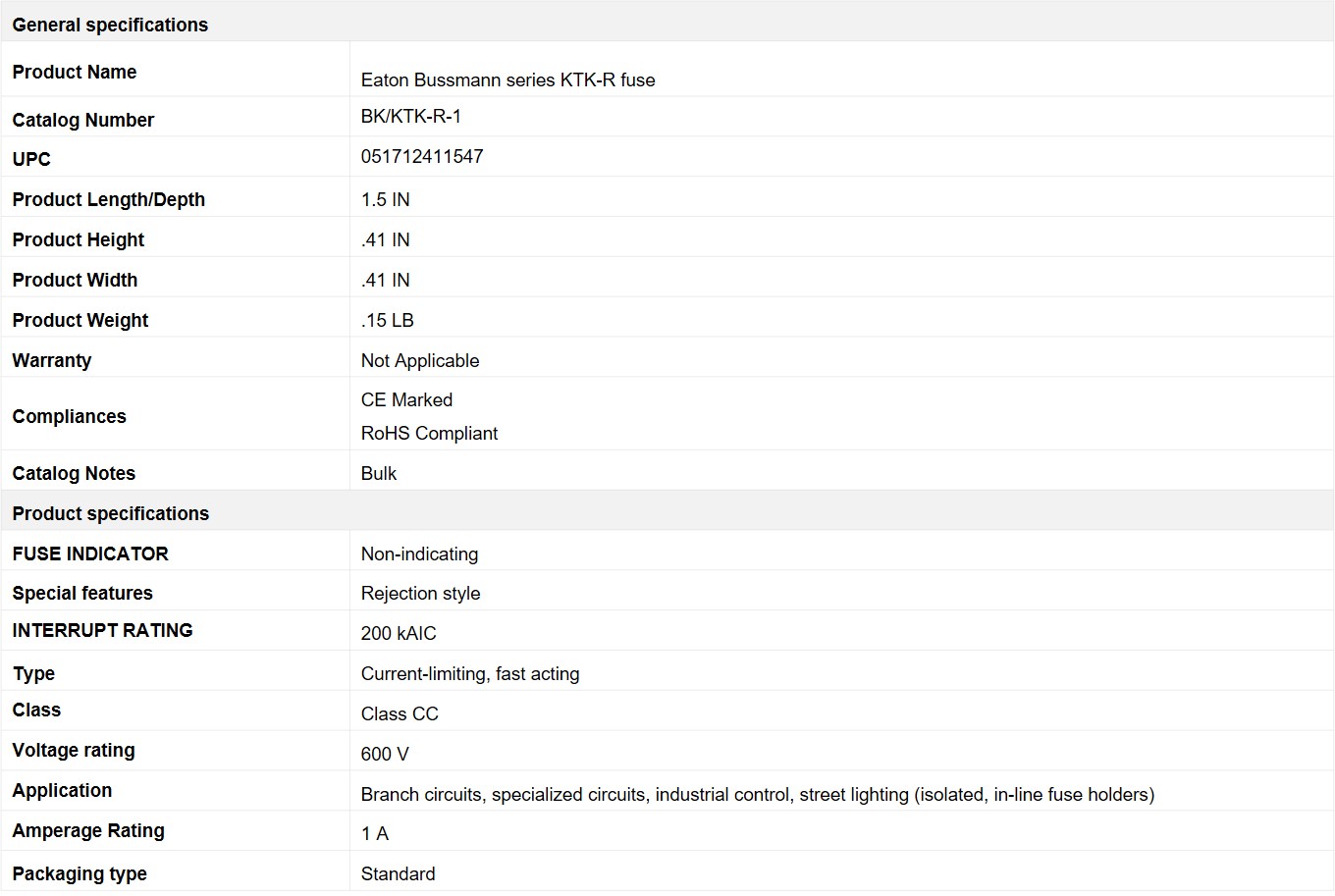The width and height of the screenshot is (1335, 896).
Task: Click the Warranty label
Action: 52,360
